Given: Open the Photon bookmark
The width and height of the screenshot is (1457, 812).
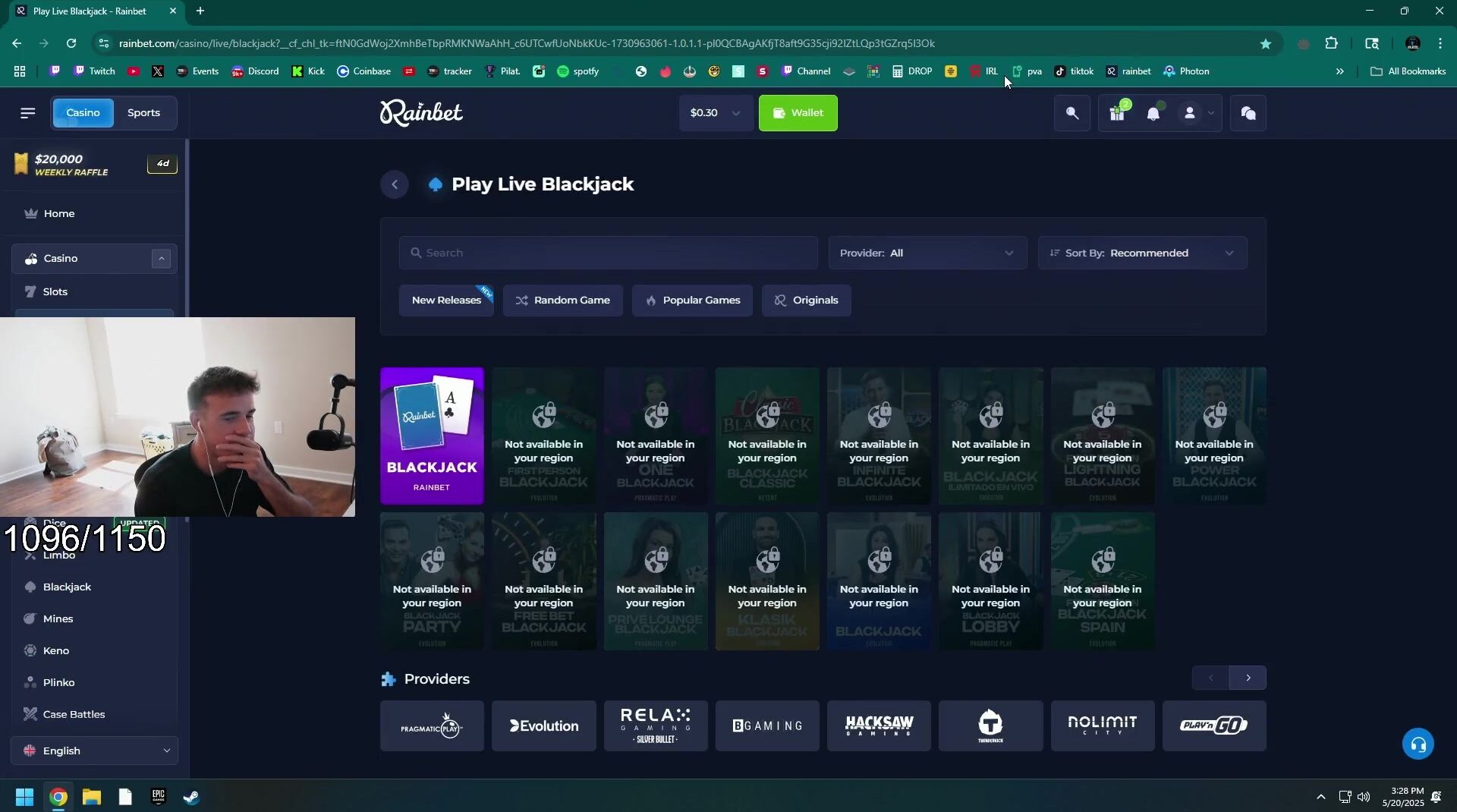Looking at the screenshot, I should (1187, 71).
